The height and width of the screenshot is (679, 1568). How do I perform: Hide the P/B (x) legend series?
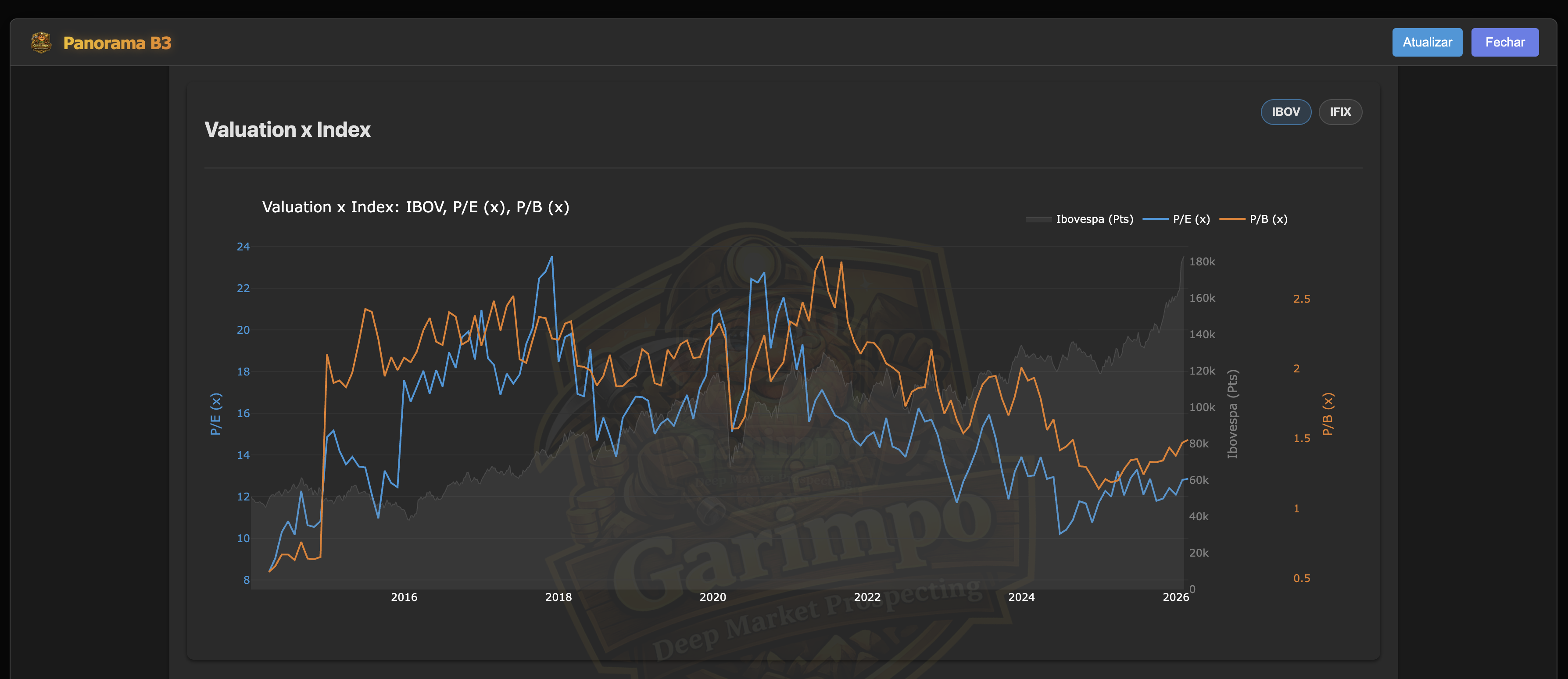(x=1268, y=219)
